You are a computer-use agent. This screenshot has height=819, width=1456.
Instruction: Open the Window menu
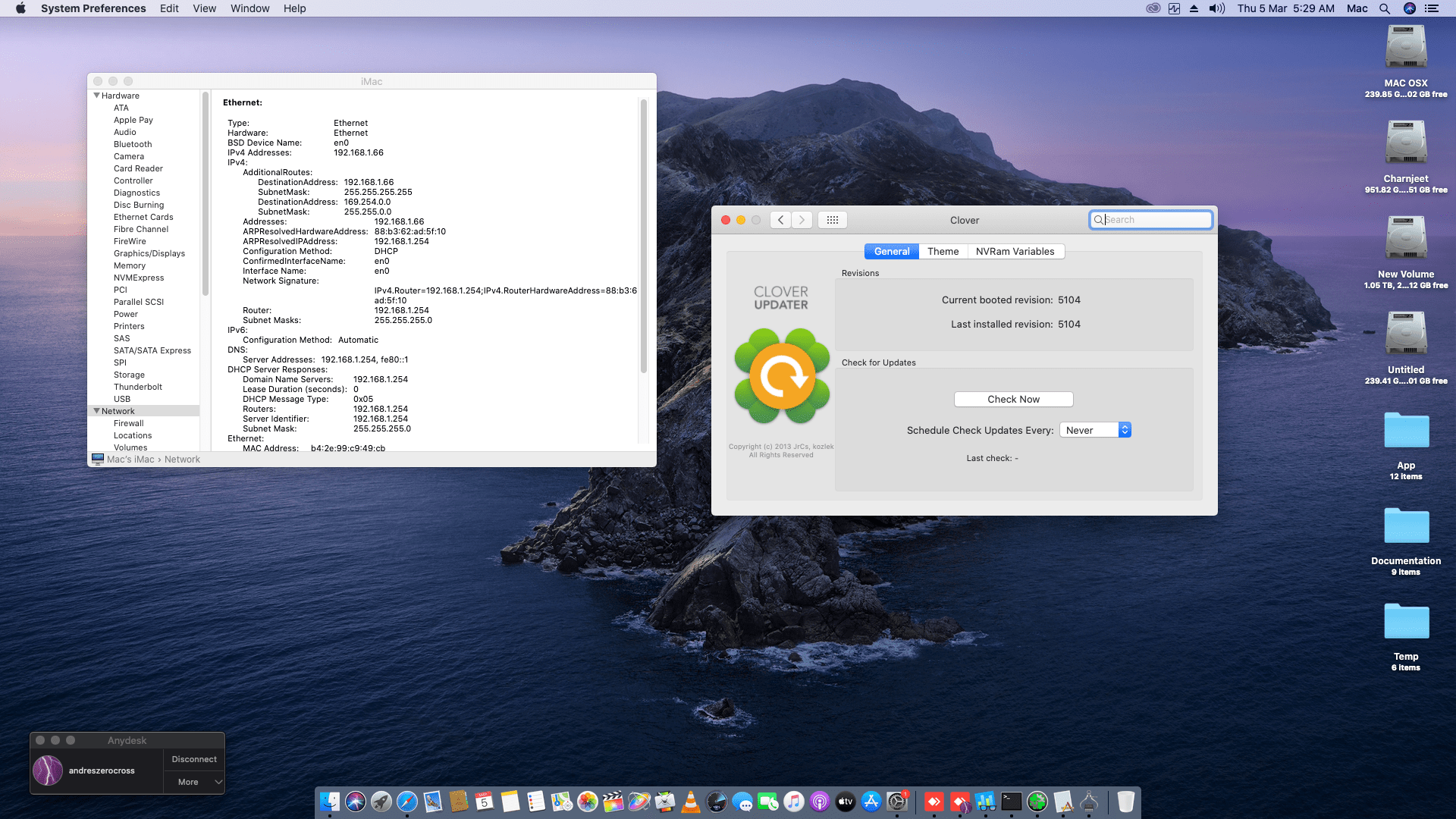(x=249, y=8)
